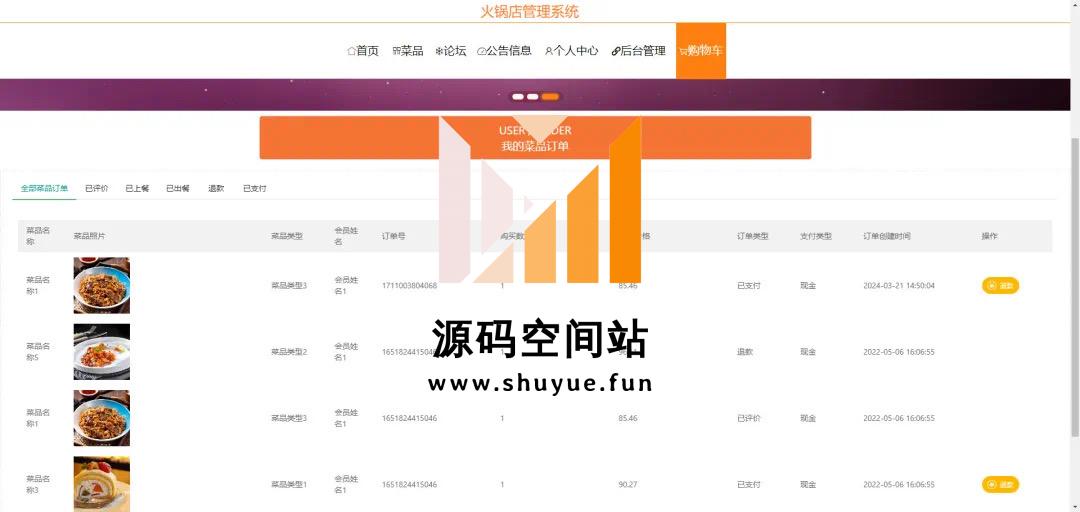Click the 订单号 column header

coord(393,236)
